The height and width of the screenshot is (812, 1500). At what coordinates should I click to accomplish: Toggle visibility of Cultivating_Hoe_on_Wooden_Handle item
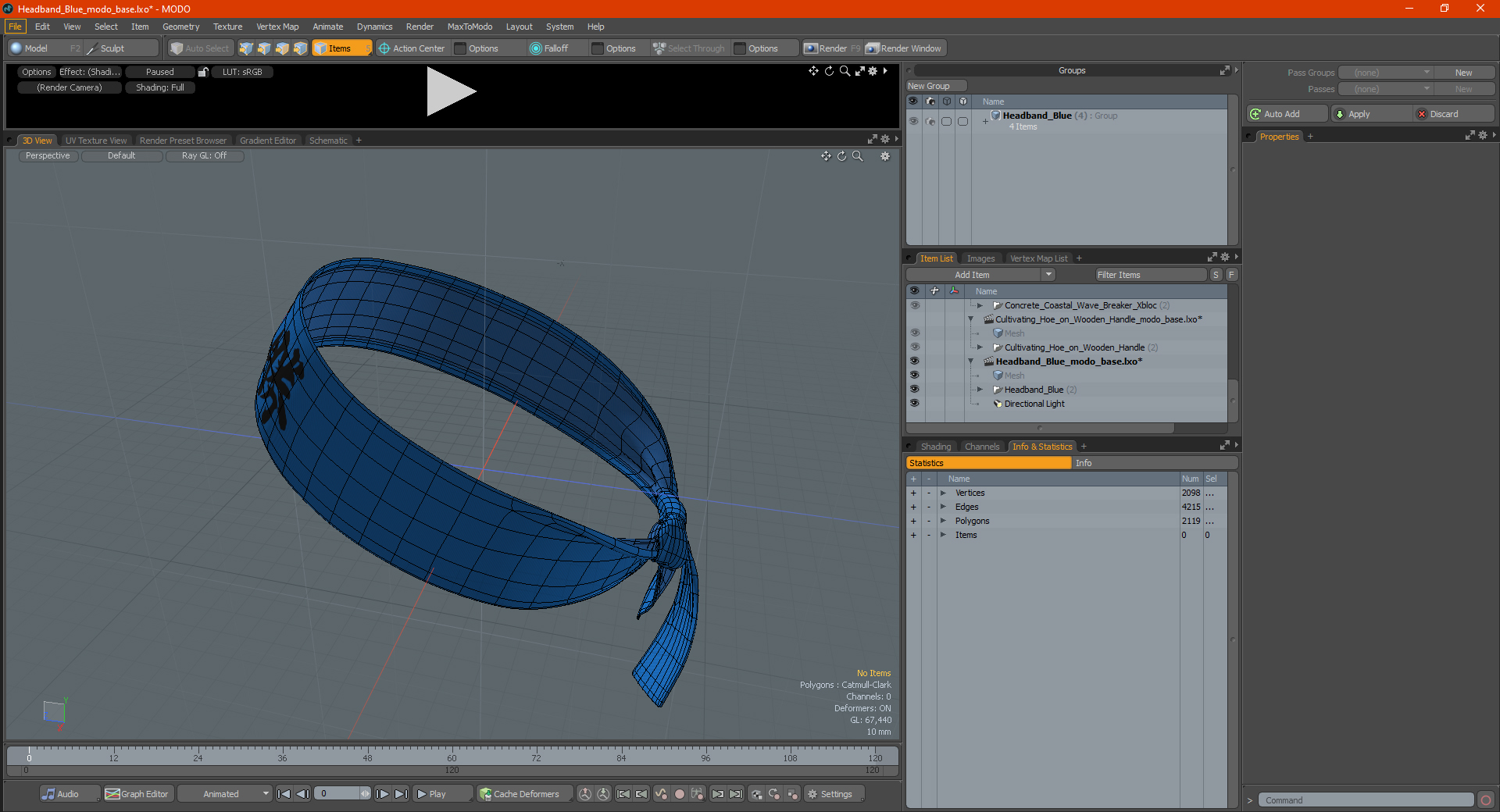914,347
